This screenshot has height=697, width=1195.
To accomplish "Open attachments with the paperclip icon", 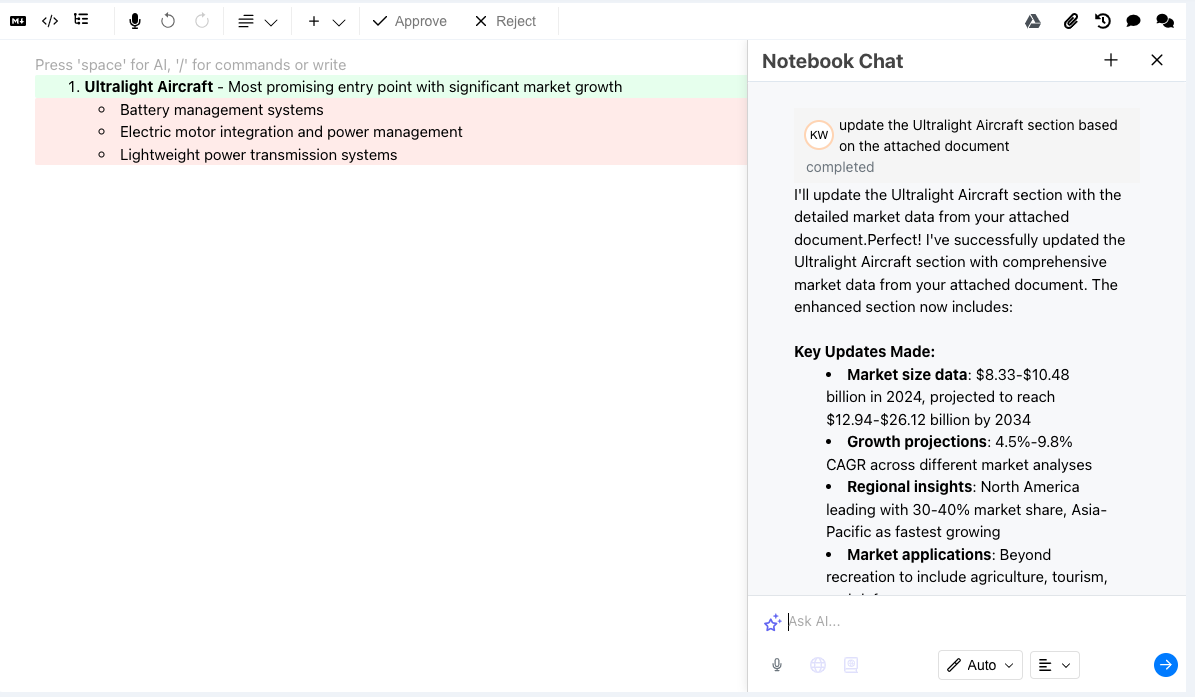I will coord(1070,21).
